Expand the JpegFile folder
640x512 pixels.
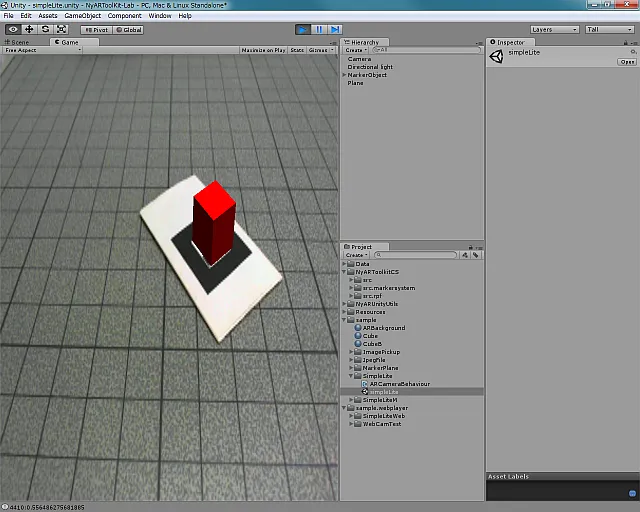(351, 360)
